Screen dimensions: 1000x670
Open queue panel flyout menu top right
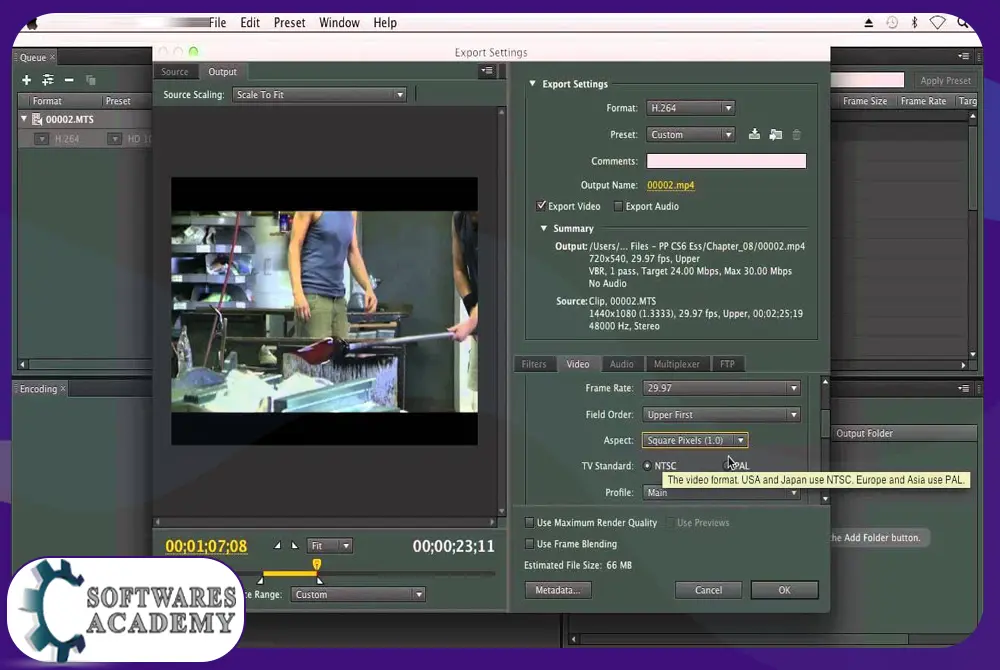click(x=964, y=56)
